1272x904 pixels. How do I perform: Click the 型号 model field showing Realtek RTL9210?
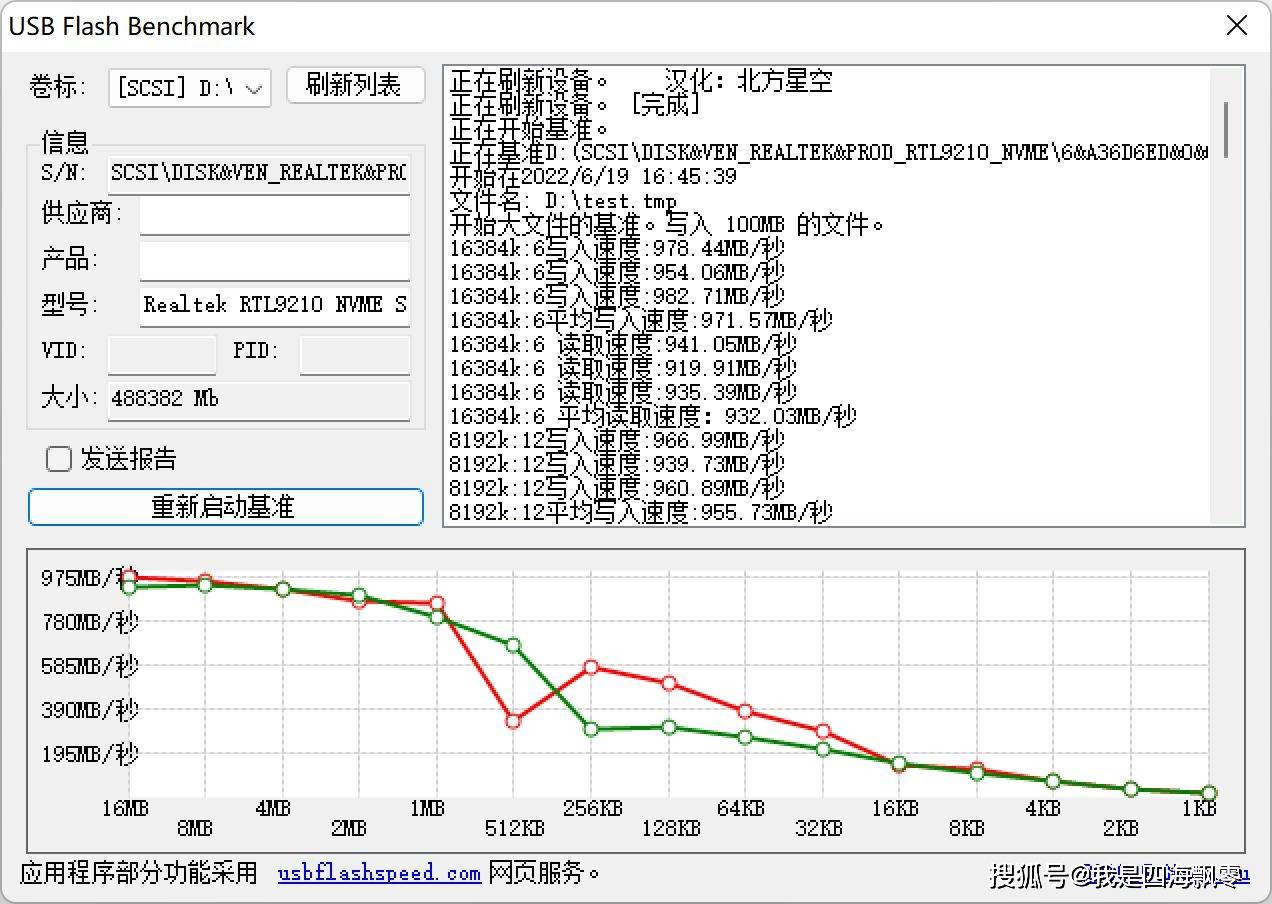click(275, 306)
